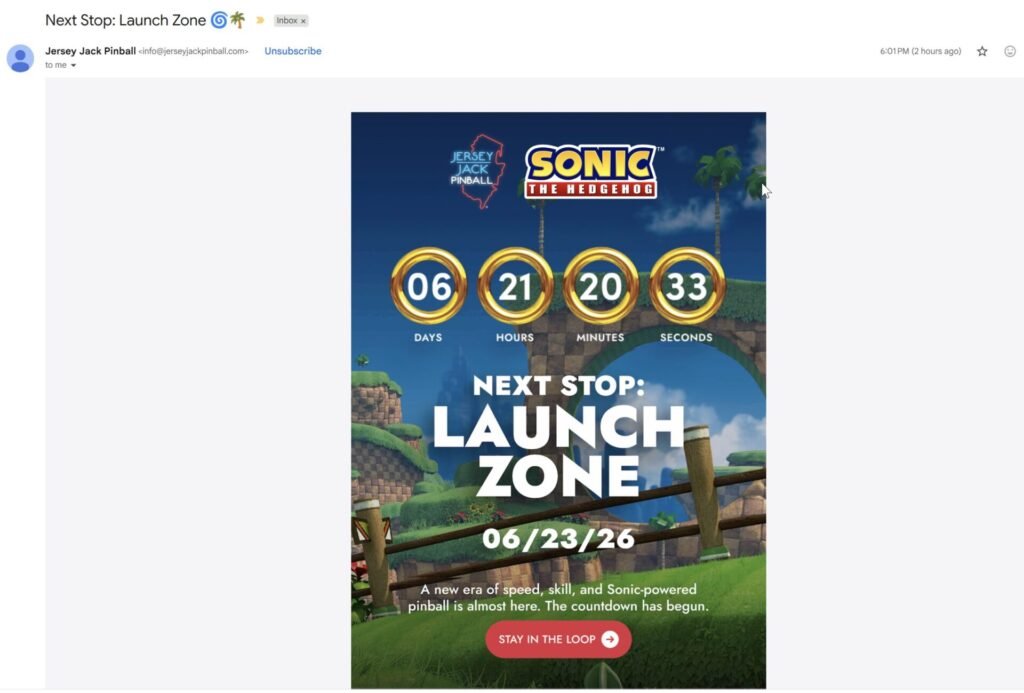Click the Jersey Jack Pinball neon logo

[x=477, y=171]
